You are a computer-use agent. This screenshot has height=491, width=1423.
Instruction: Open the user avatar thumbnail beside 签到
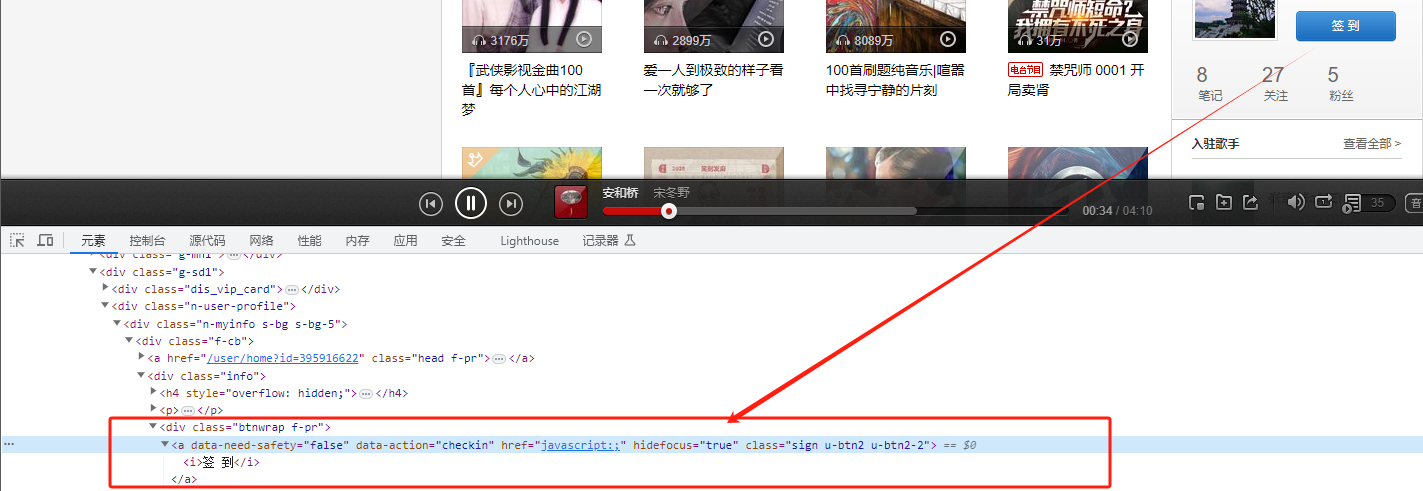click(1235, 19)
